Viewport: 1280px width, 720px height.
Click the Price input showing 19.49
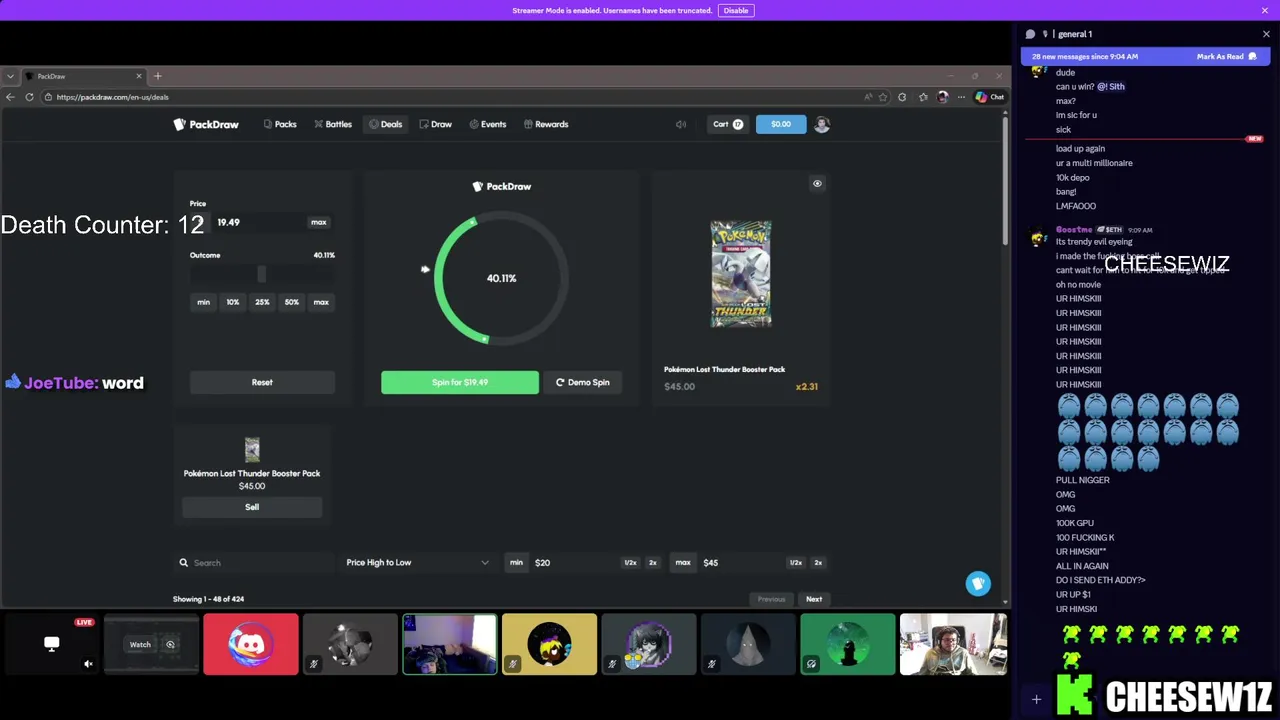coord(260,222)
